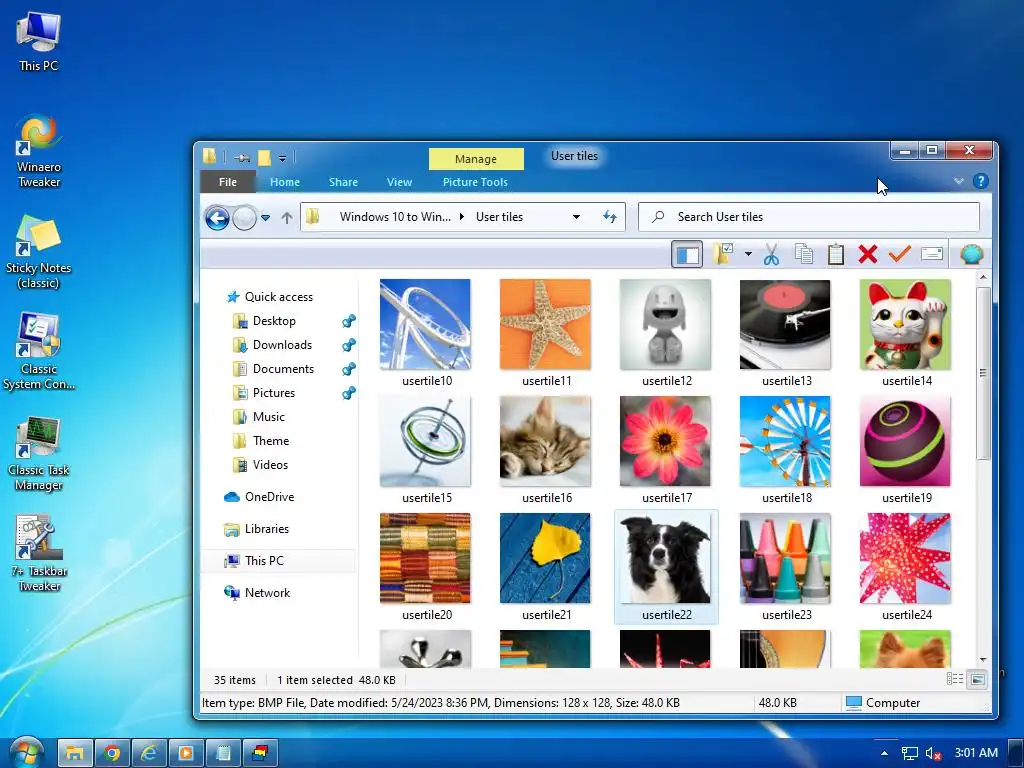Click the Manage contextual tab
The height and width of the screenshot is (768, 1024).
476,159
